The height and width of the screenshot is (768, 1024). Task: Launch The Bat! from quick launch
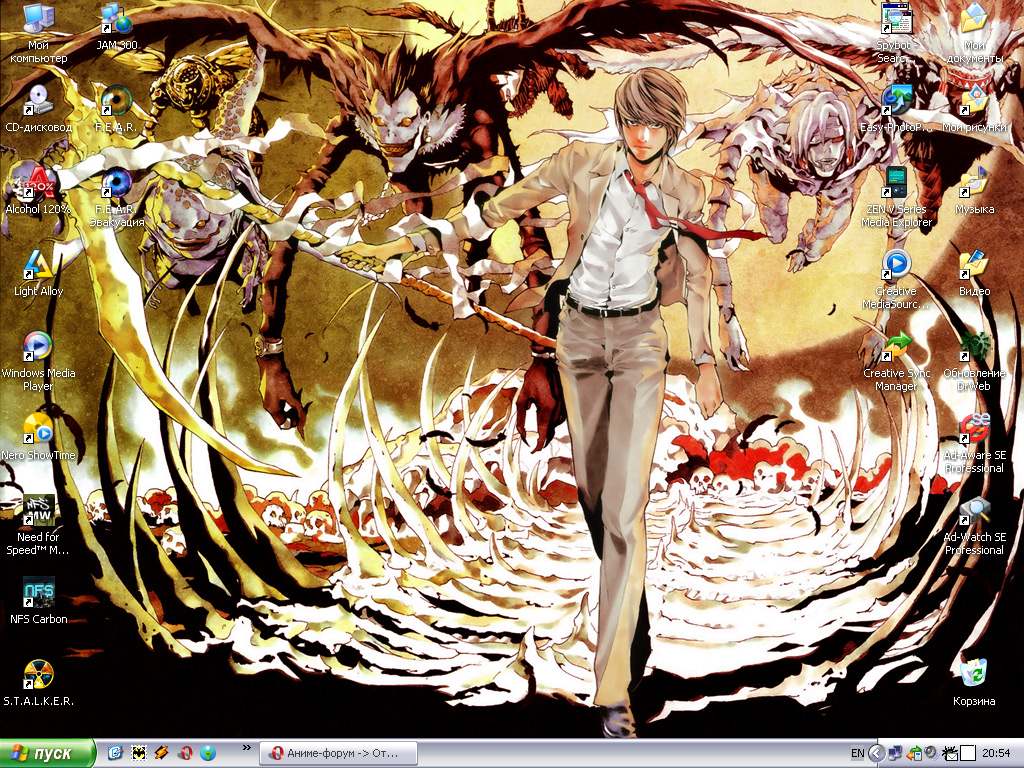pyautogui.click(x=138, y=753)
